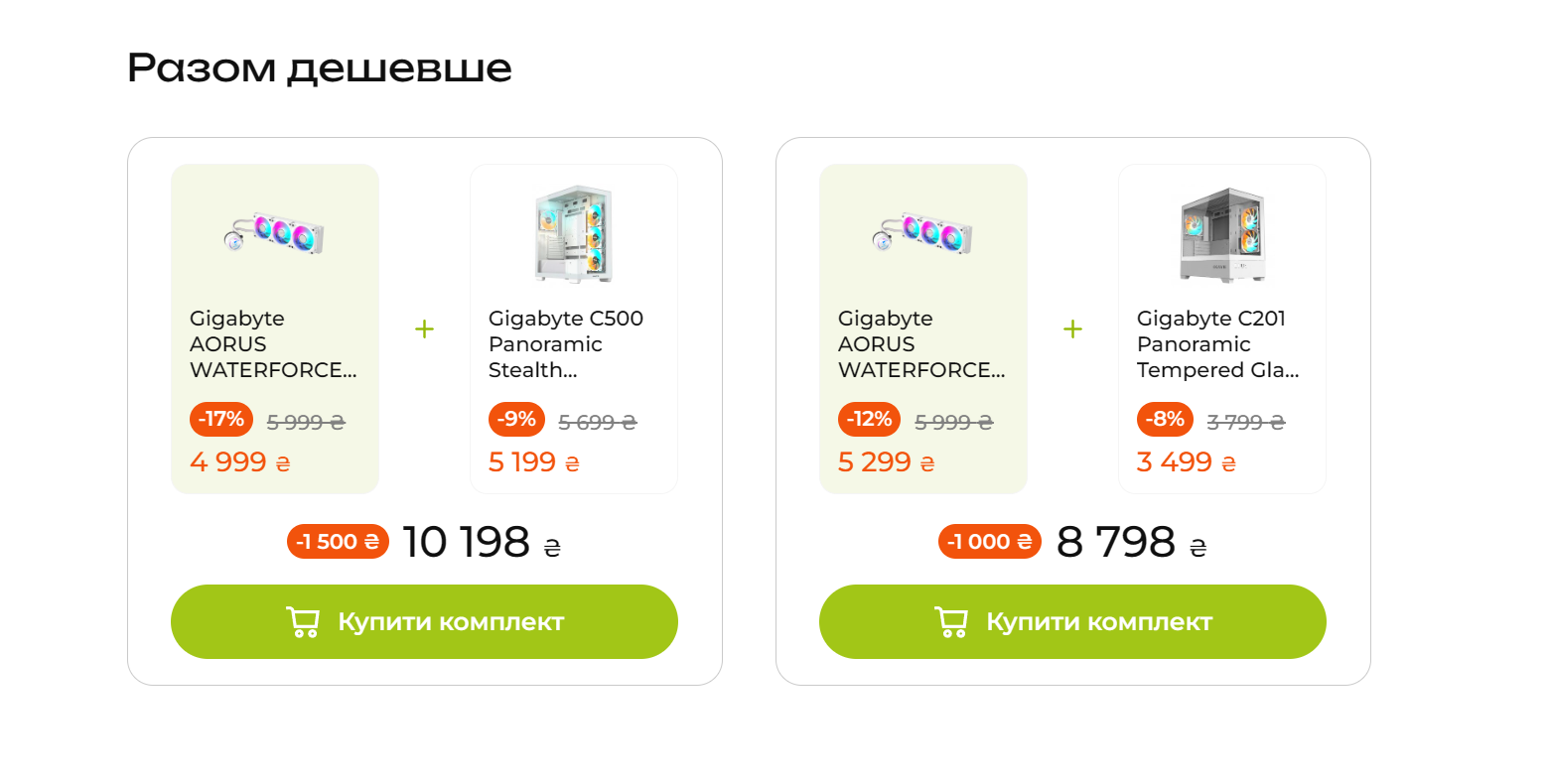Screen dimensions: 1551x784
Task: Open the Gigabyte C500 Panoramic Stealth case image
Action: pyautogui.click(x=573, y=234)
